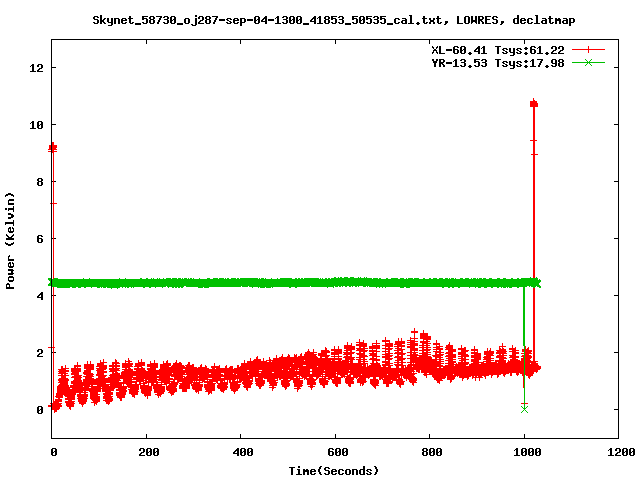Click the red line sample in legend
The image size is (640, 480).
(x=588, y=50)
